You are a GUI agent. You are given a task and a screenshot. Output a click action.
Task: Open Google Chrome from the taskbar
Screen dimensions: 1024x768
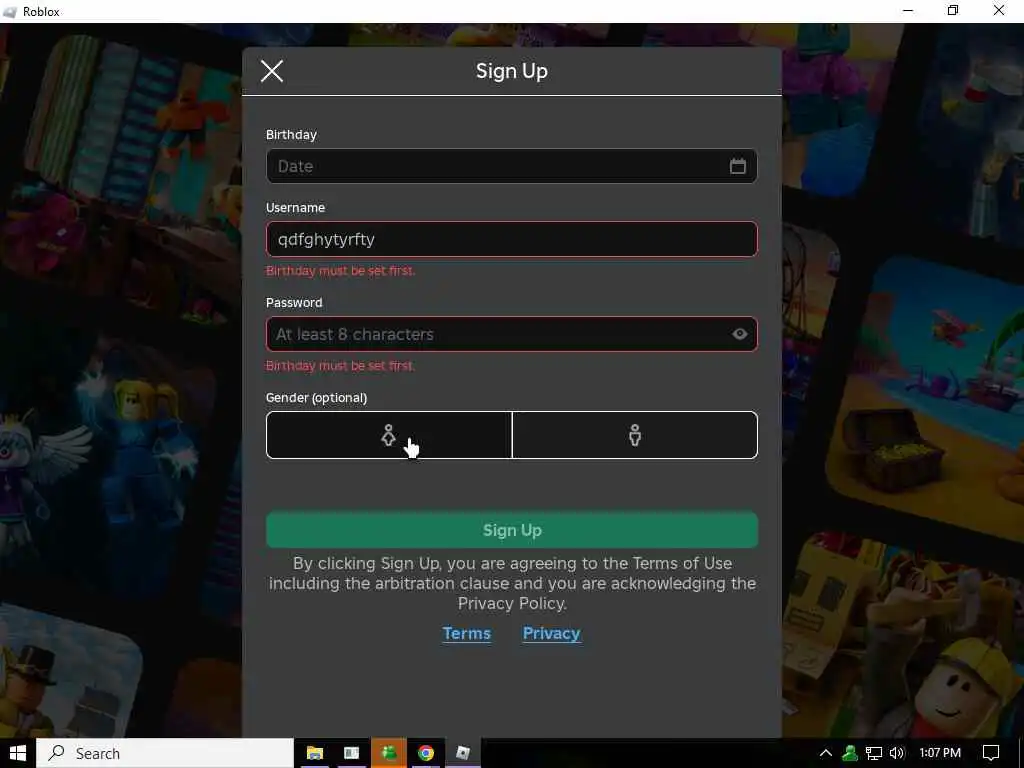tap(426, 753)
